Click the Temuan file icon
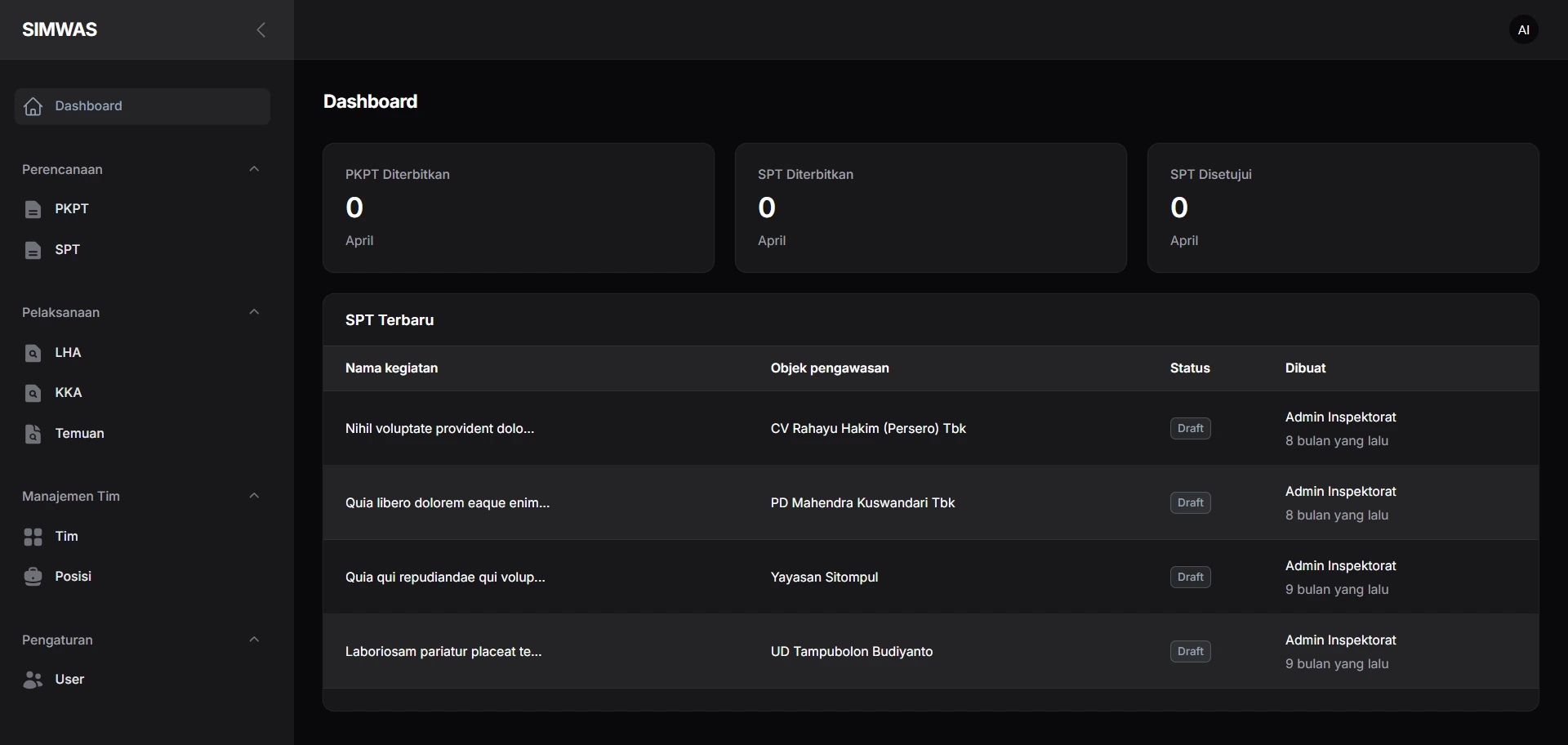Screen dimensions: 1568x745 point(33,434)
